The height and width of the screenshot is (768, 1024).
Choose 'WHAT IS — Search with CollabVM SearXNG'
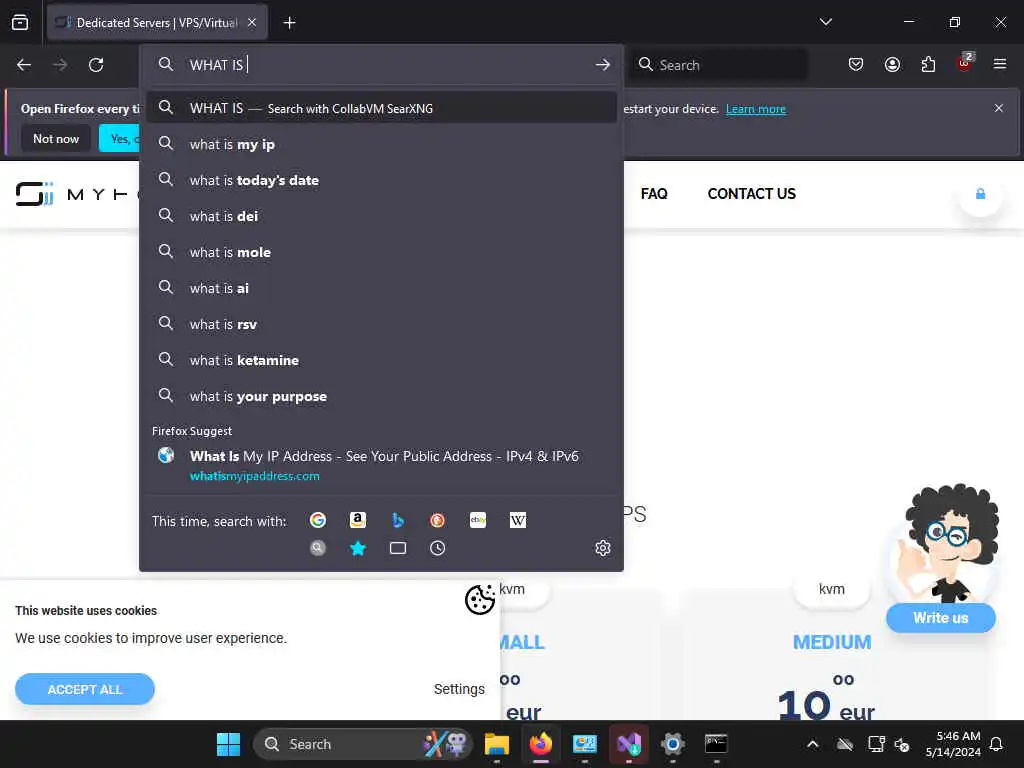(x=381, y=108)
